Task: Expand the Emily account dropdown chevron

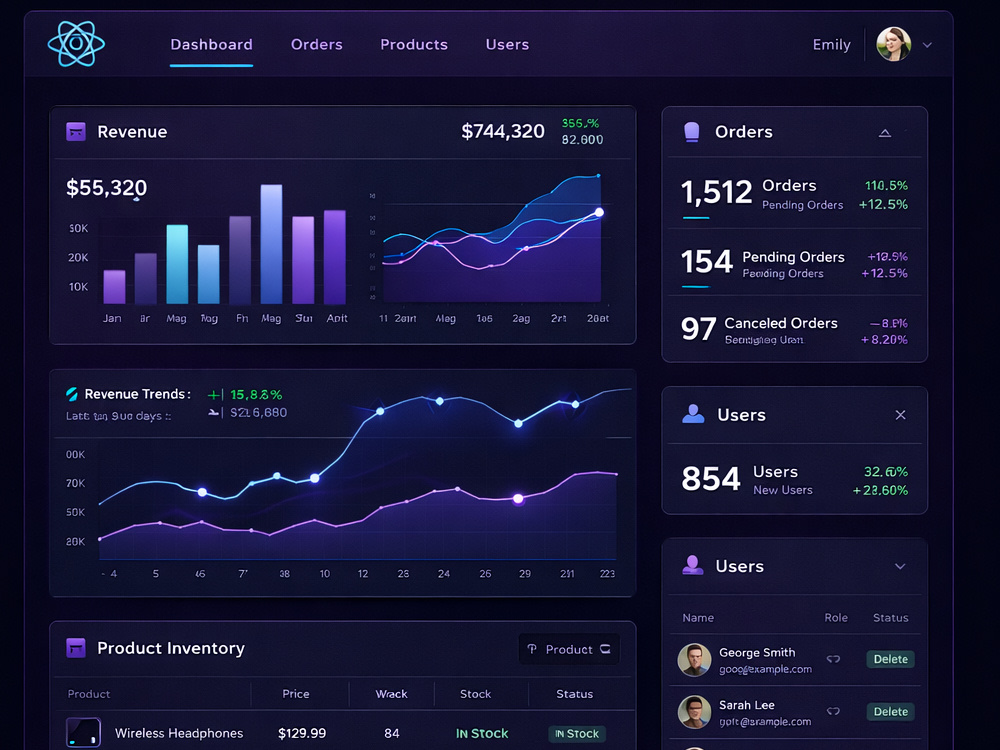Action: tap(927, 45)
